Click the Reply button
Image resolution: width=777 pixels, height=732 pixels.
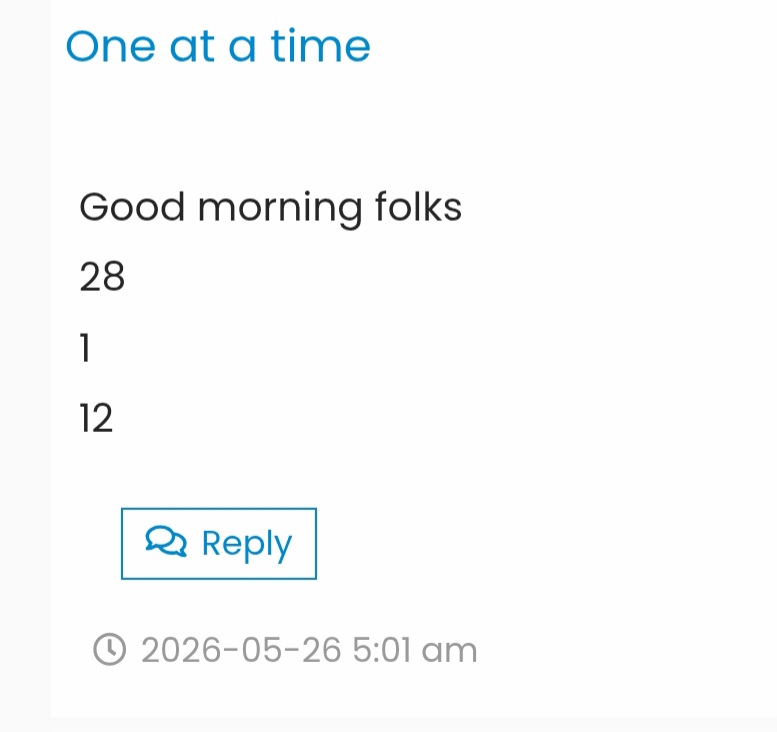pyautogui.click(x=219, y=543)
